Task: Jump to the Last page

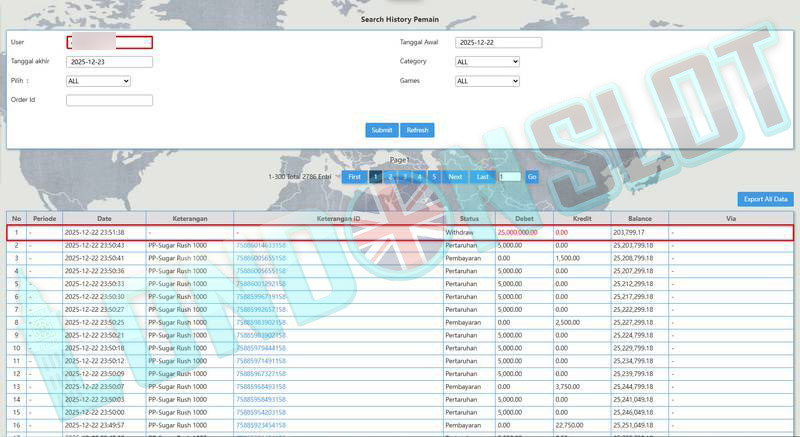Action: [483, 177]
